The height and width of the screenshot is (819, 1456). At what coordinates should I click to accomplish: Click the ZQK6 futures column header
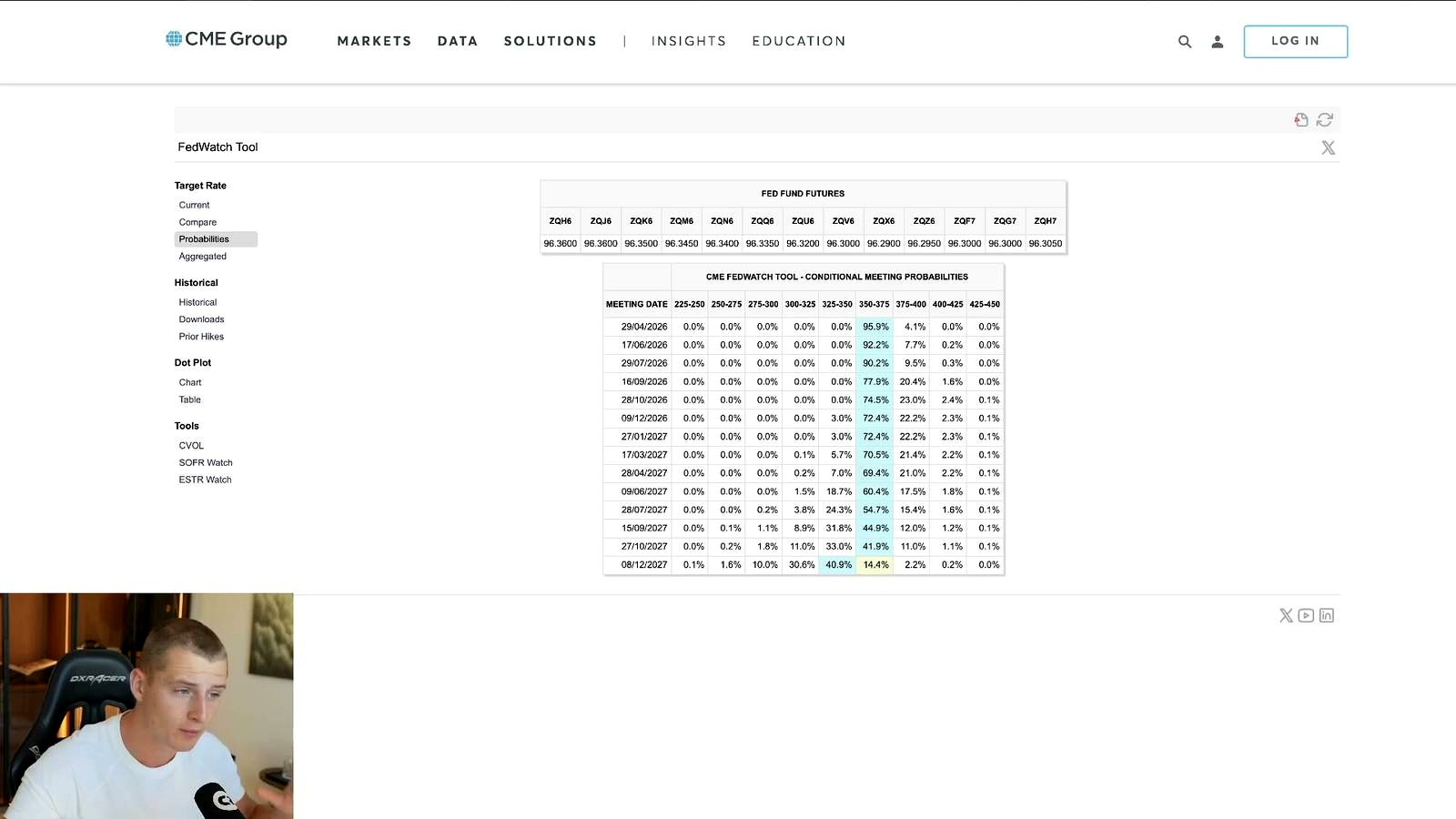coord(642,221)
